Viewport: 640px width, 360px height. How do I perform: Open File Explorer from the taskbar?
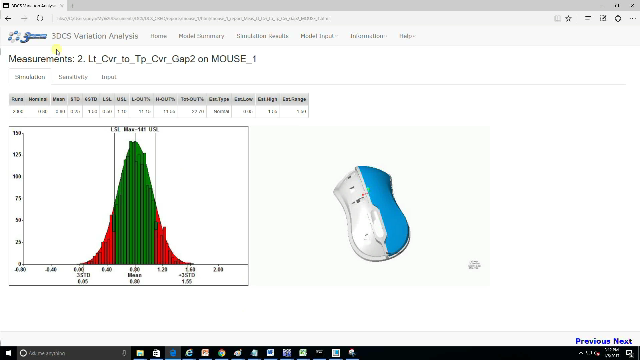pyautogui.click(x=140, y=353)
